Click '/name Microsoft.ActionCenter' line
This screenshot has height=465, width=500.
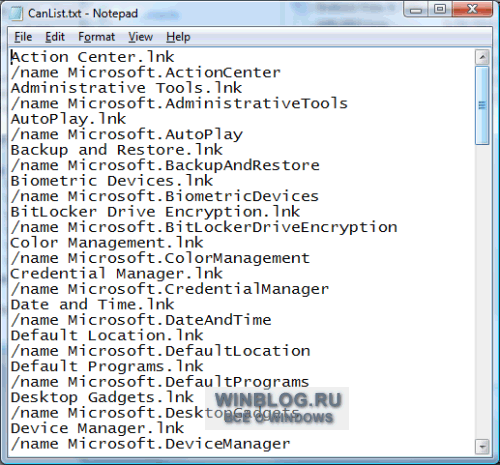coord(146,73)
